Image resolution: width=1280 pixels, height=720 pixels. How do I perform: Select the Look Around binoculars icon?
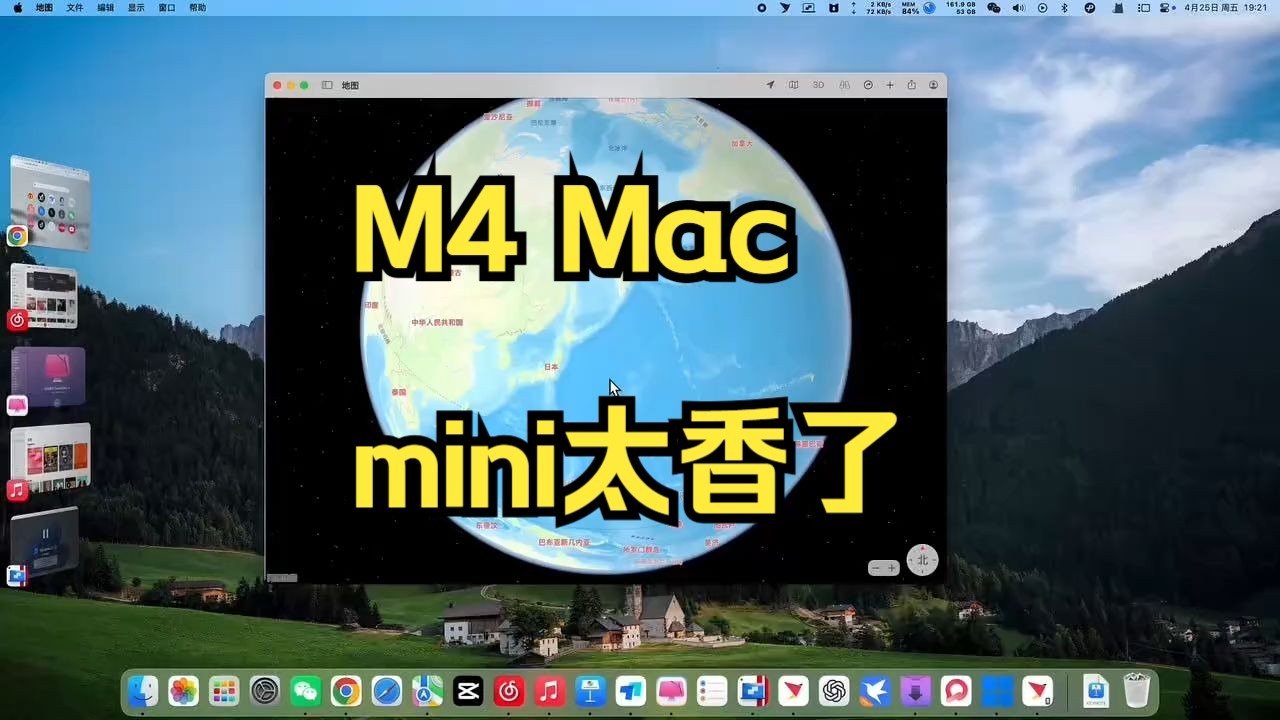(x=845, y=85)
